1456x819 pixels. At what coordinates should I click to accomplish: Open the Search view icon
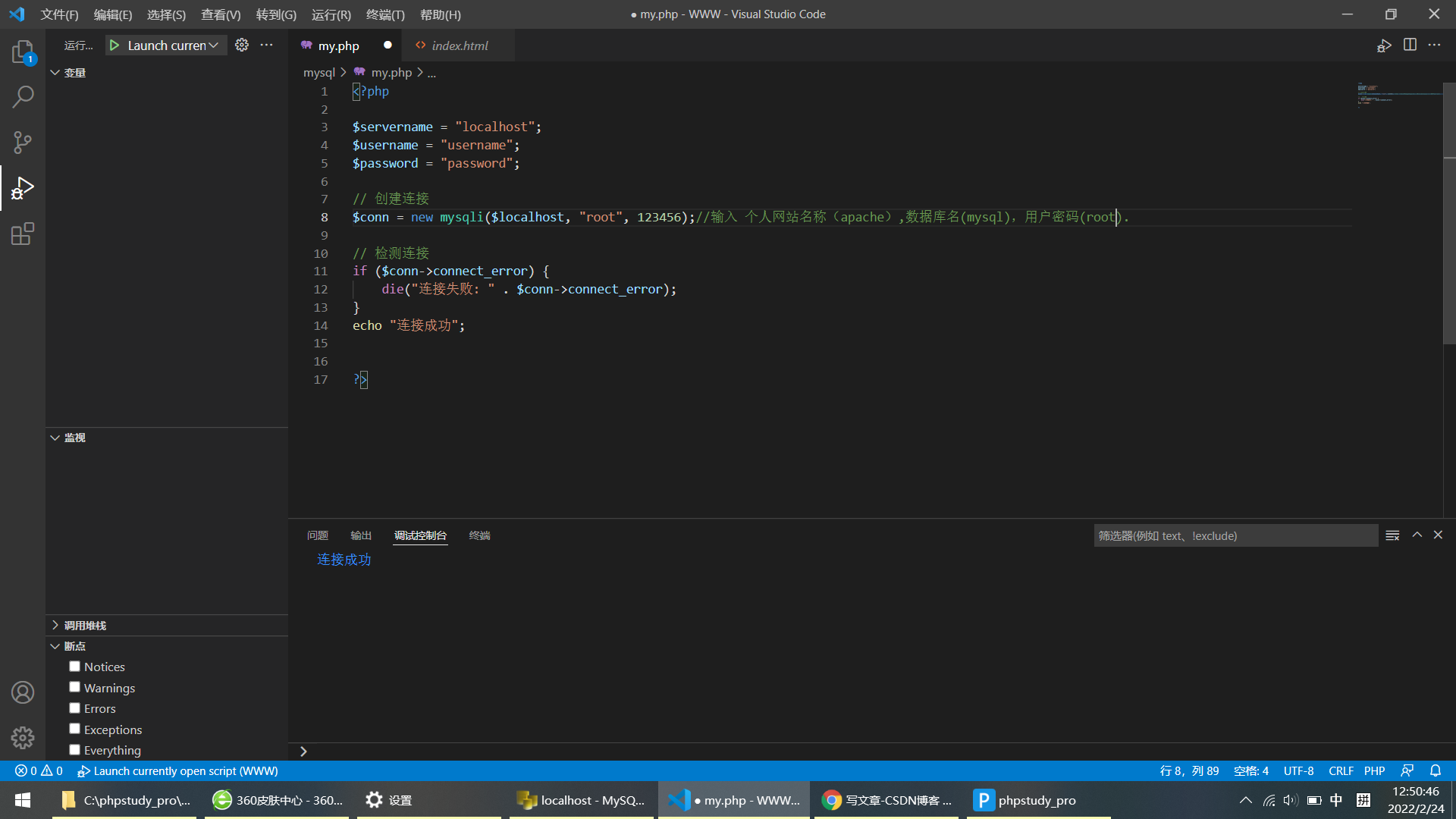(23, 97)
